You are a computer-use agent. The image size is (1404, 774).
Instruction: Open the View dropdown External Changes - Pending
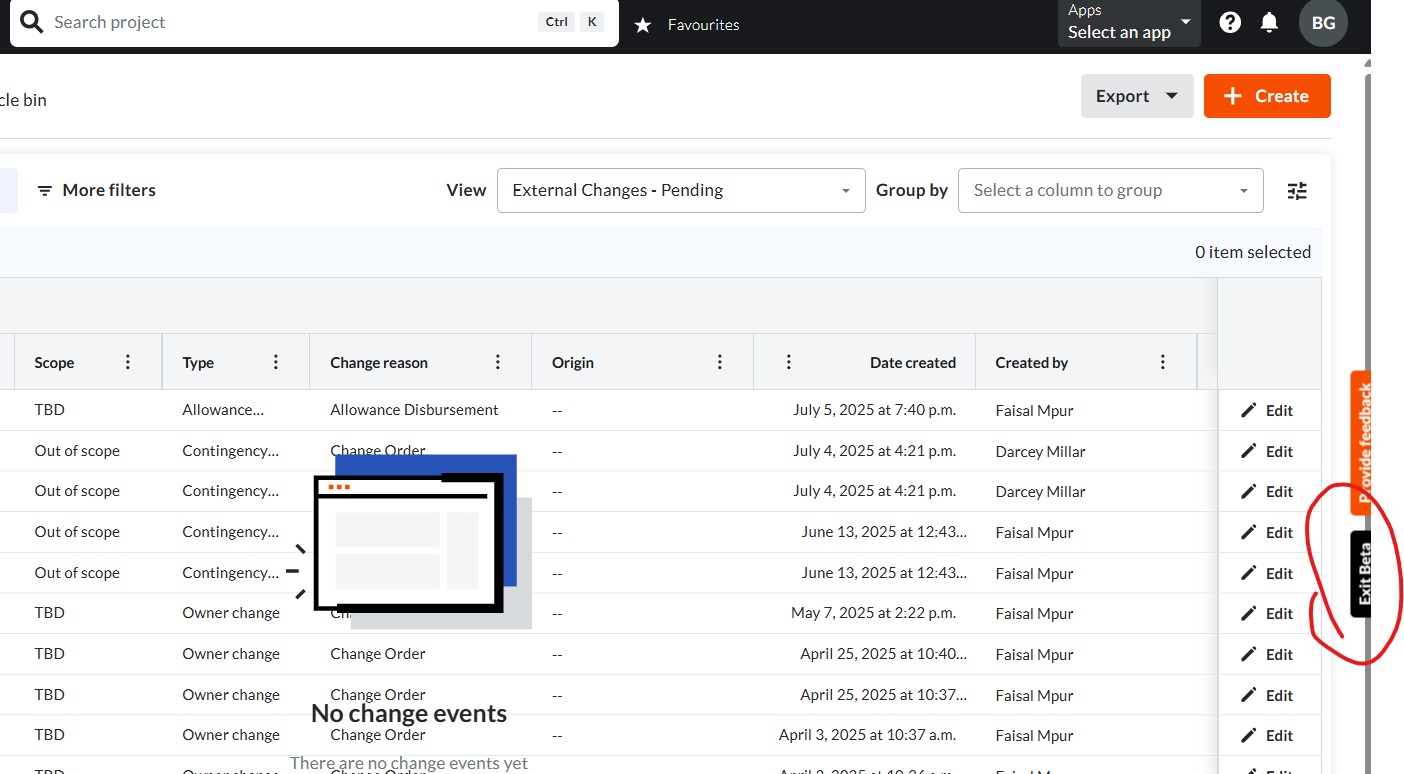coord(681,190)
